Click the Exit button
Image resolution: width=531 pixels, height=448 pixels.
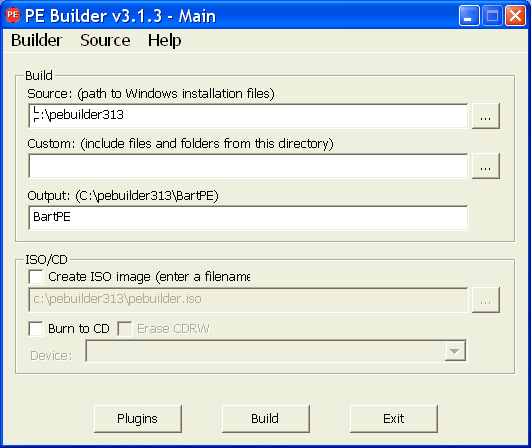[x=394, y=419]
